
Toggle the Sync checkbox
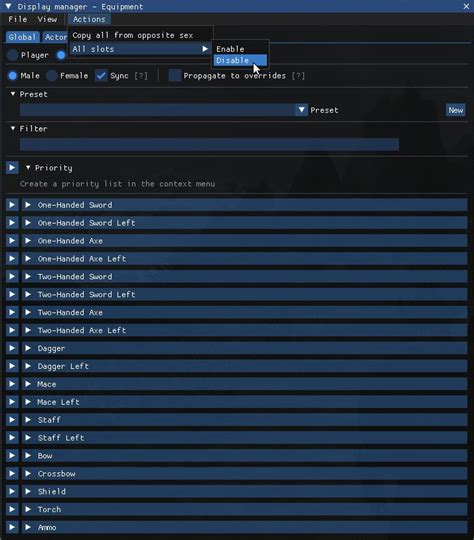[x=101, y=76]
